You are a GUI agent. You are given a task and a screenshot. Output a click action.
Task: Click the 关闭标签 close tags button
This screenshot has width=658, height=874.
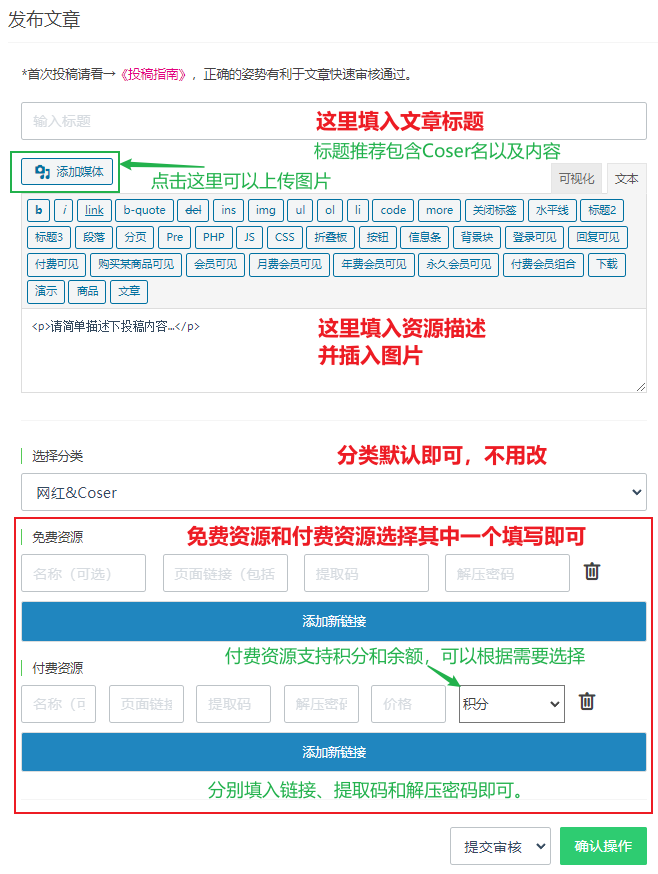point(494,210)
